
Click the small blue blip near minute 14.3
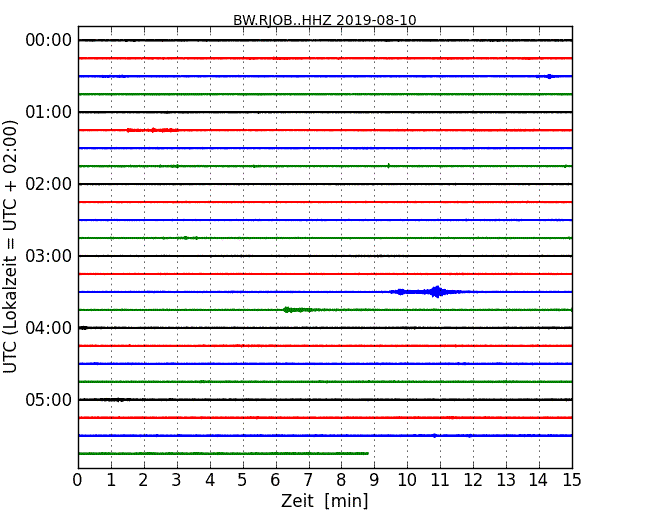[x=549, y=76]
